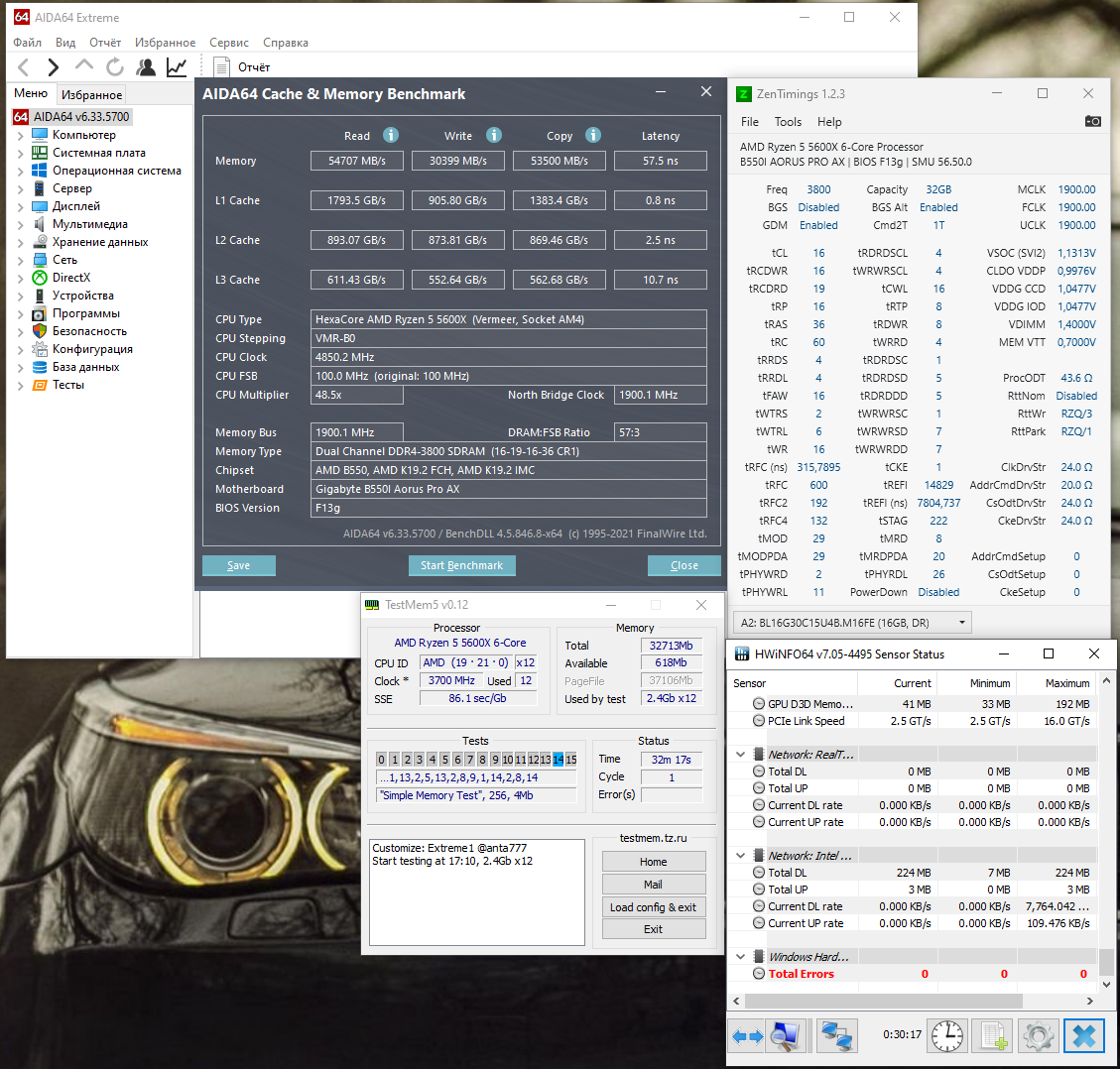Click info icon next to Copy
1120x1069 pixels.
(x=593, y=135)
